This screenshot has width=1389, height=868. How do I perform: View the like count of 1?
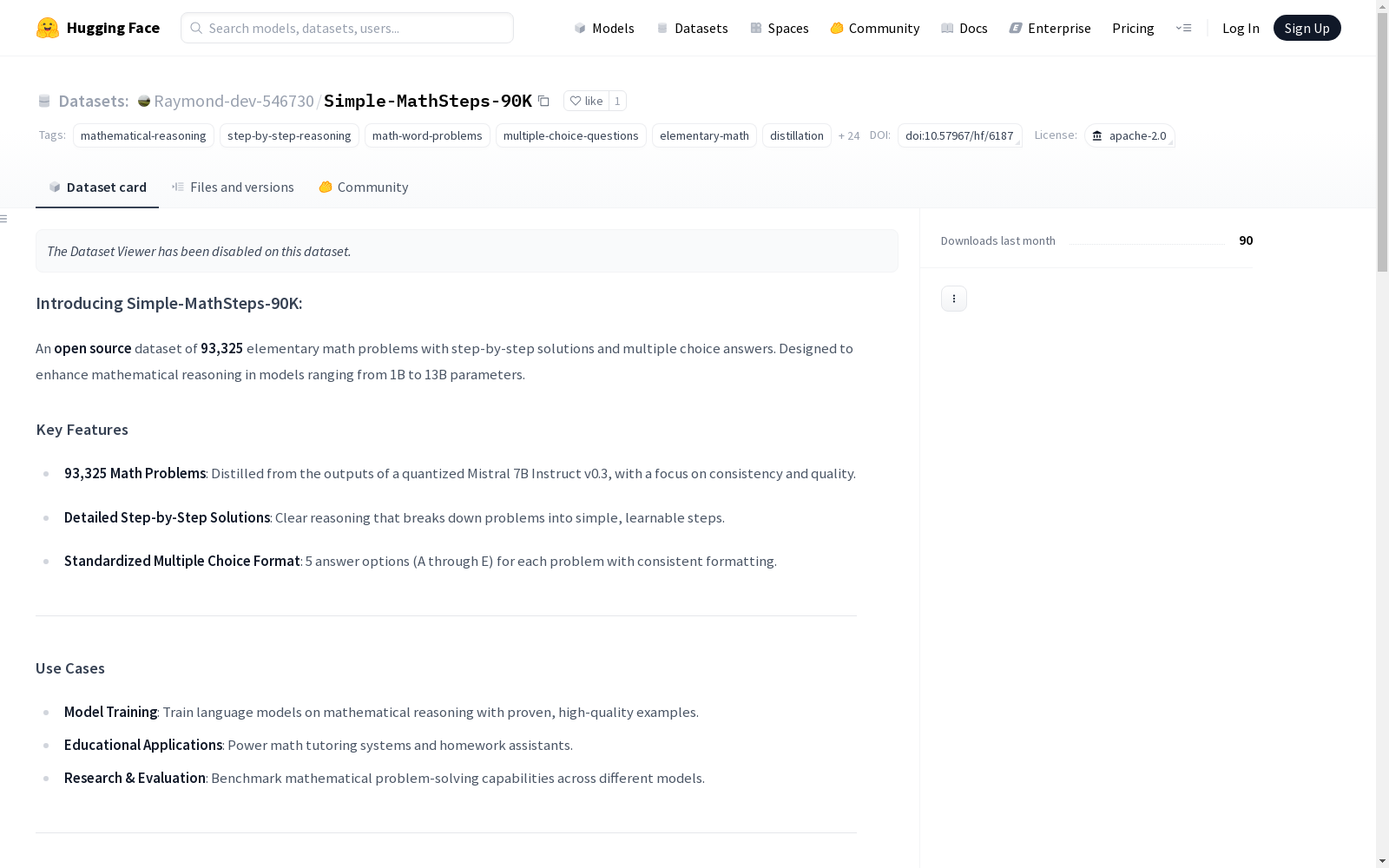pyautogui.click(x=617, y=101)
